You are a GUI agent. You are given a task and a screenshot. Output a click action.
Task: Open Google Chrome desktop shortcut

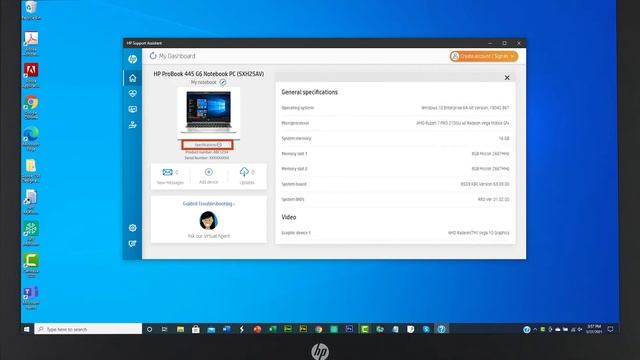point(31,107)
